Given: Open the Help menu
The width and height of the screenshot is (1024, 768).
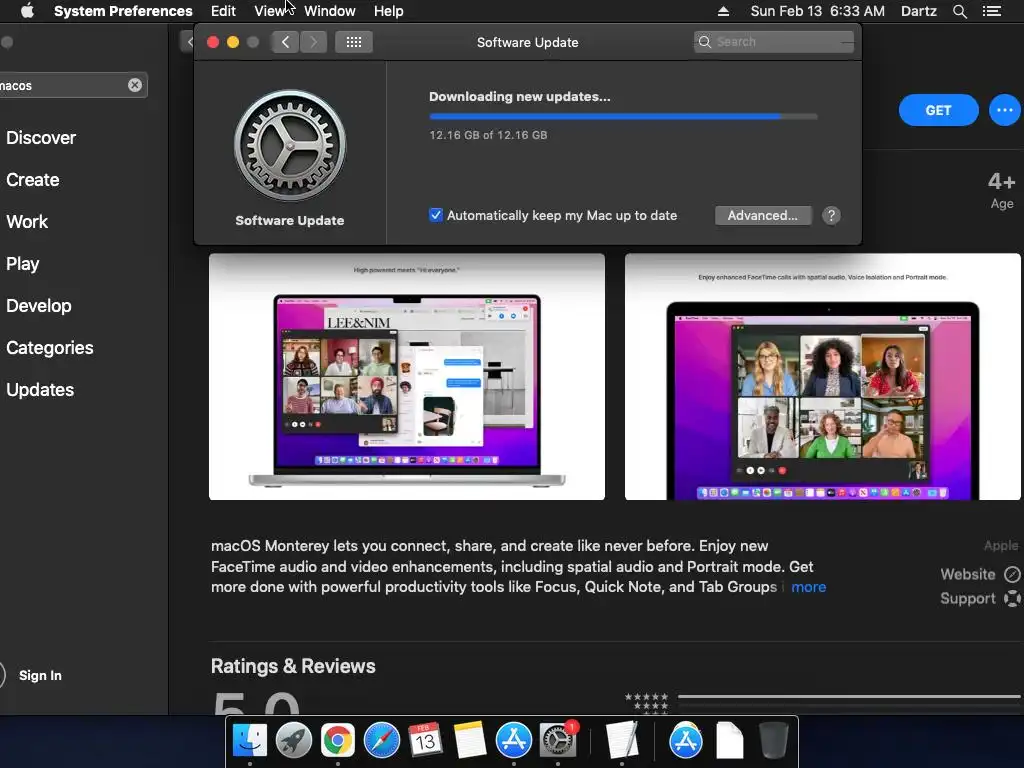Looking at the screenshot, I should pyautogui.click(x=389, y=11).
